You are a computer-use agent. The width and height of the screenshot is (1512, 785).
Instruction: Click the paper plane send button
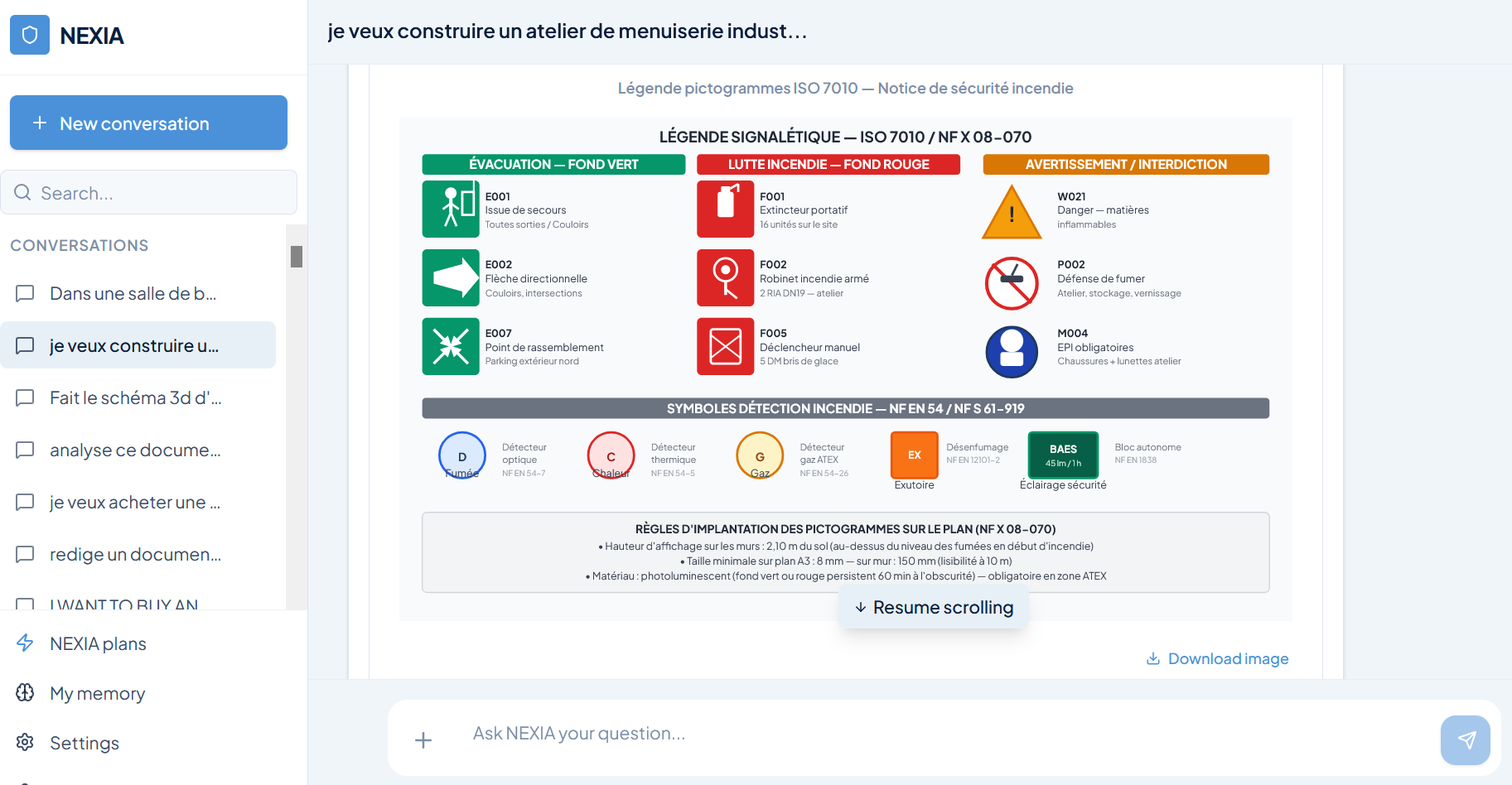(1465, 739)
